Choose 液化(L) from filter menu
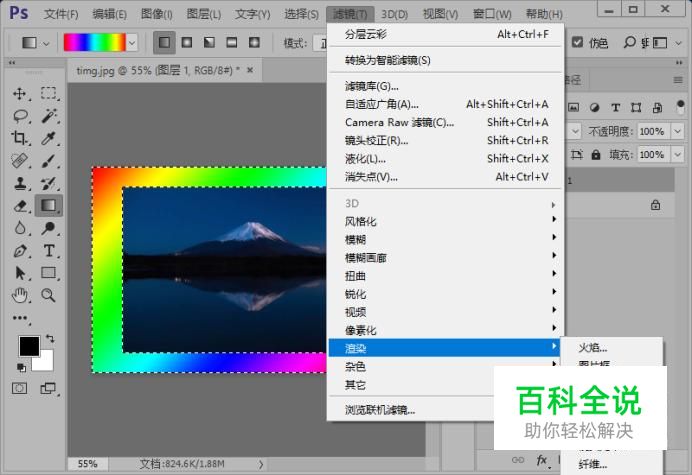The image size is (692, 475). (445, 158)
